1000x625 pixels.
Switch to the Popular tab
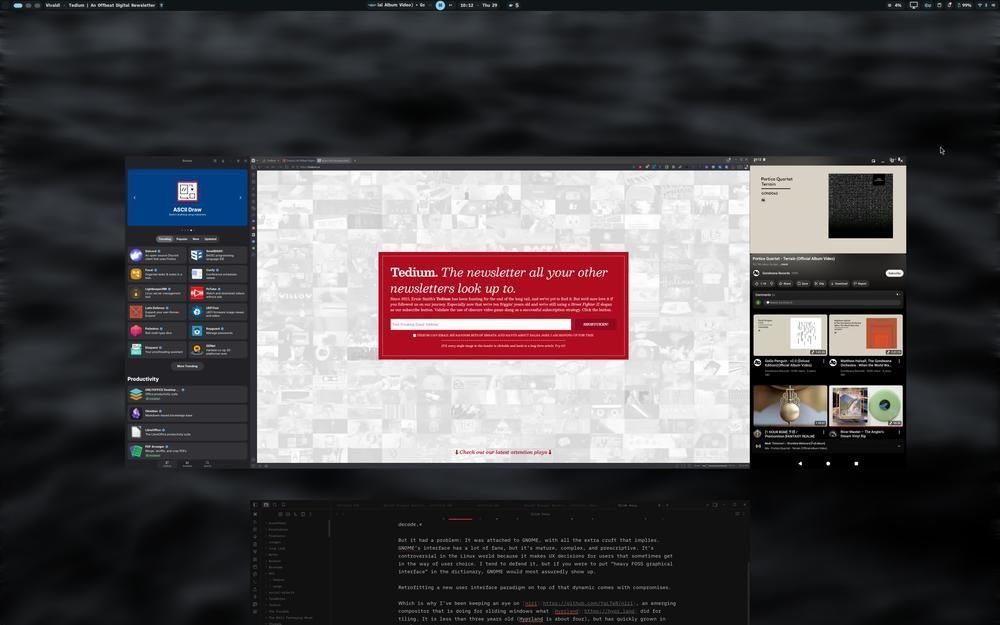[182, 239]
